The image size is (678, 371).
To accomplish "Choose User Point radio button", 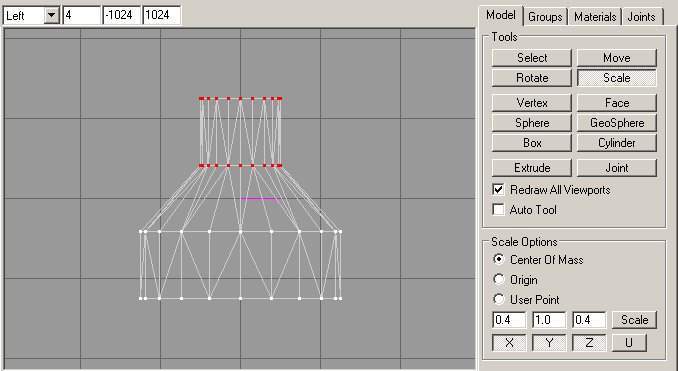I will 499,299.
